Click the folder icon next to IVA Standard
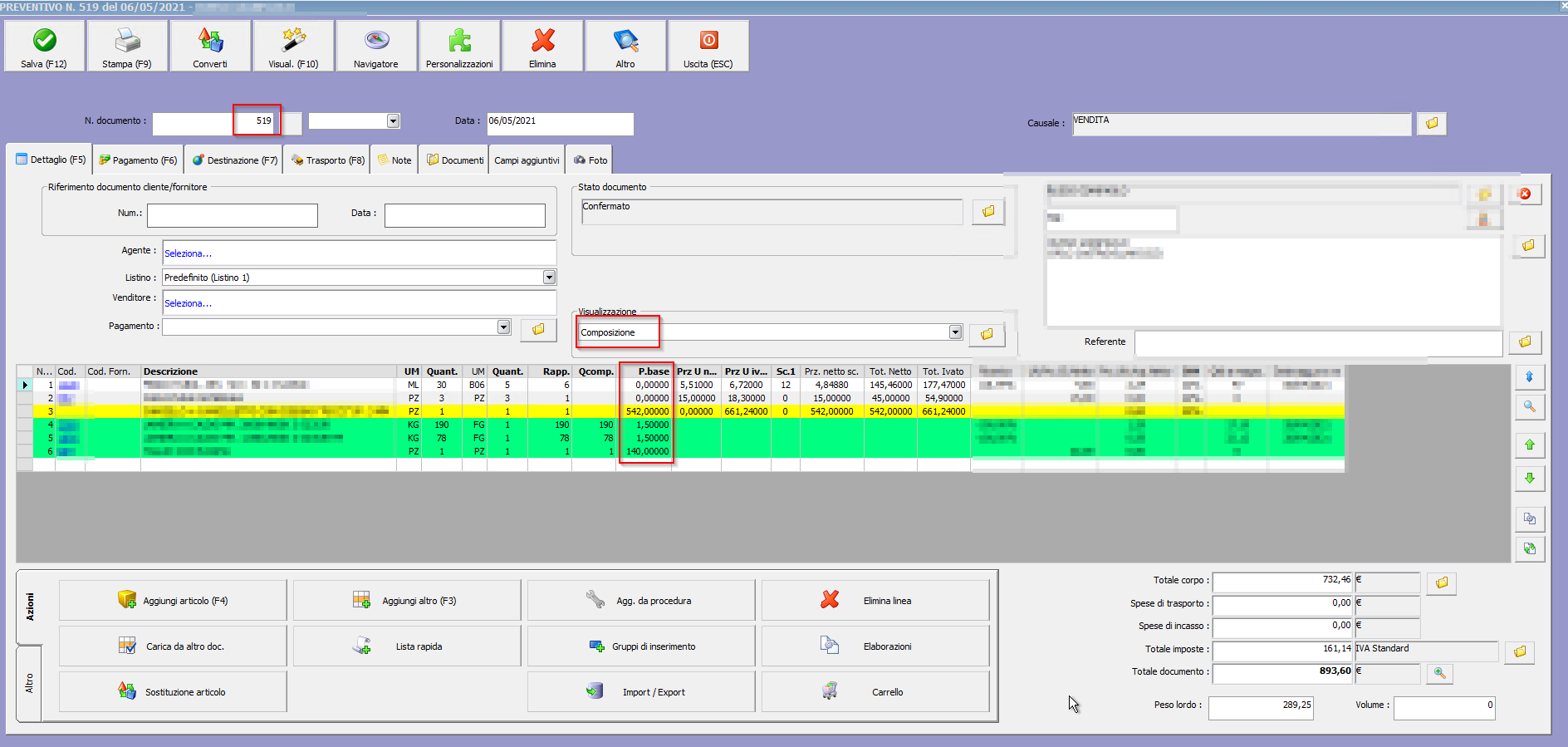This screenshot has height=747, width=1568. click(x=1519, y=652)
